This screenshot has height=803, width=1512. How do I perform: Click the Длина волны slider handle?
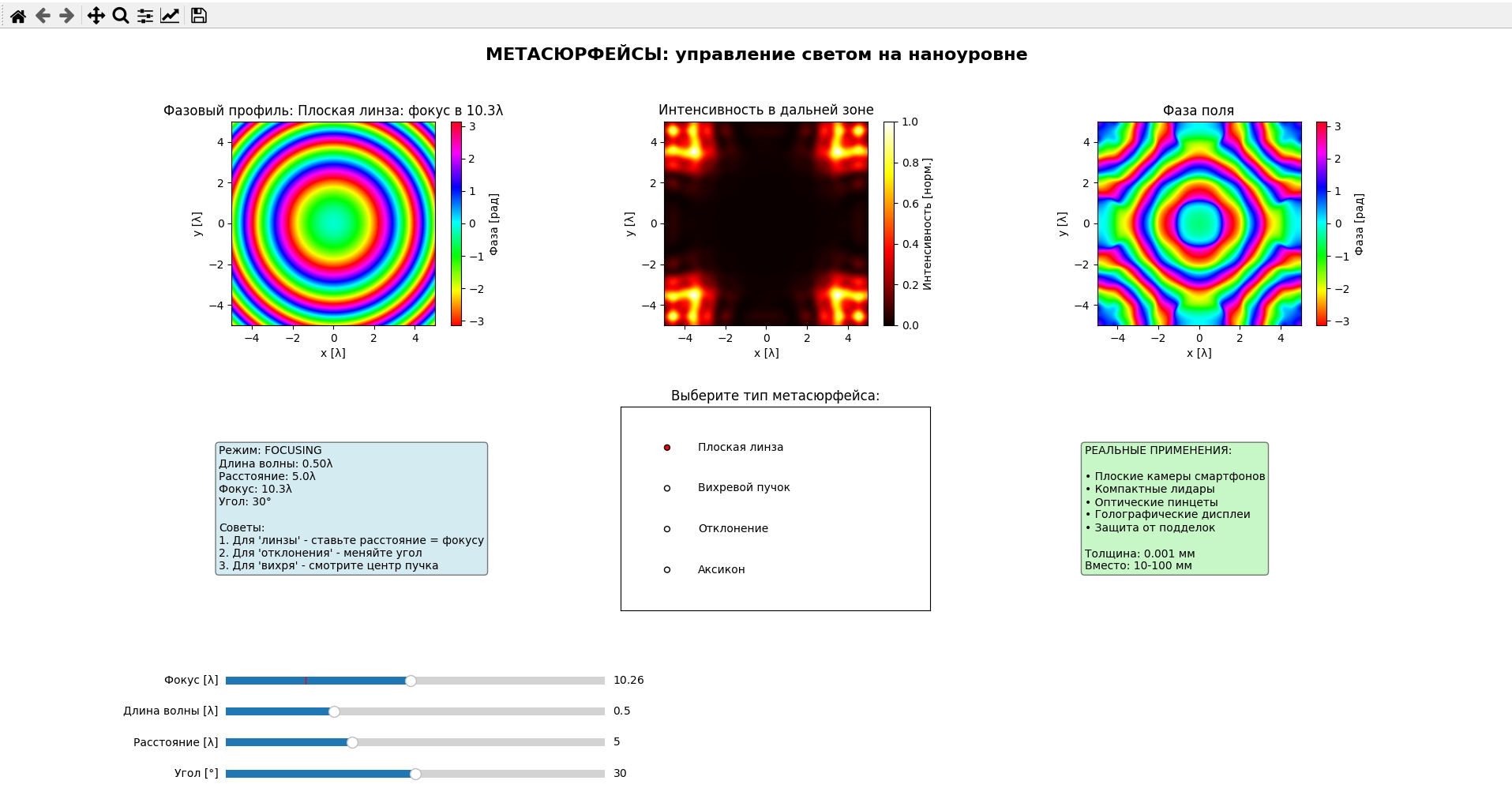(x=334, y=711)
